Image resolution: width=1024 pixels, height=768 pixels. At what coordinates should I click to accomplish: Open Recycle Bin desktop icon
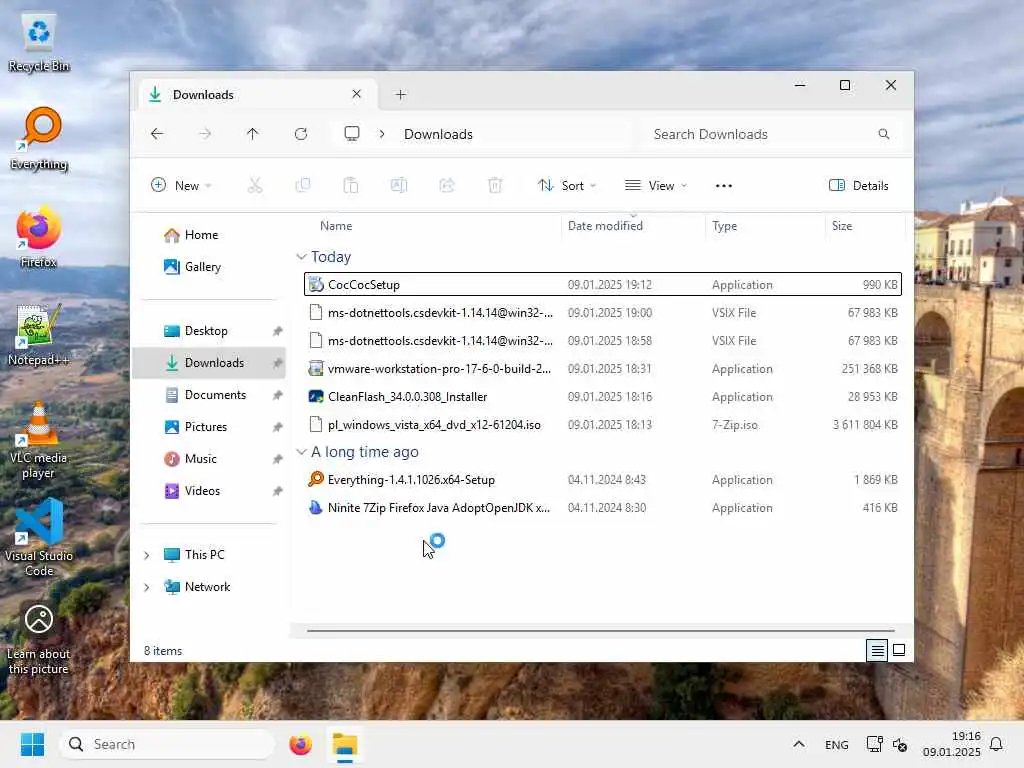point(39,42)
